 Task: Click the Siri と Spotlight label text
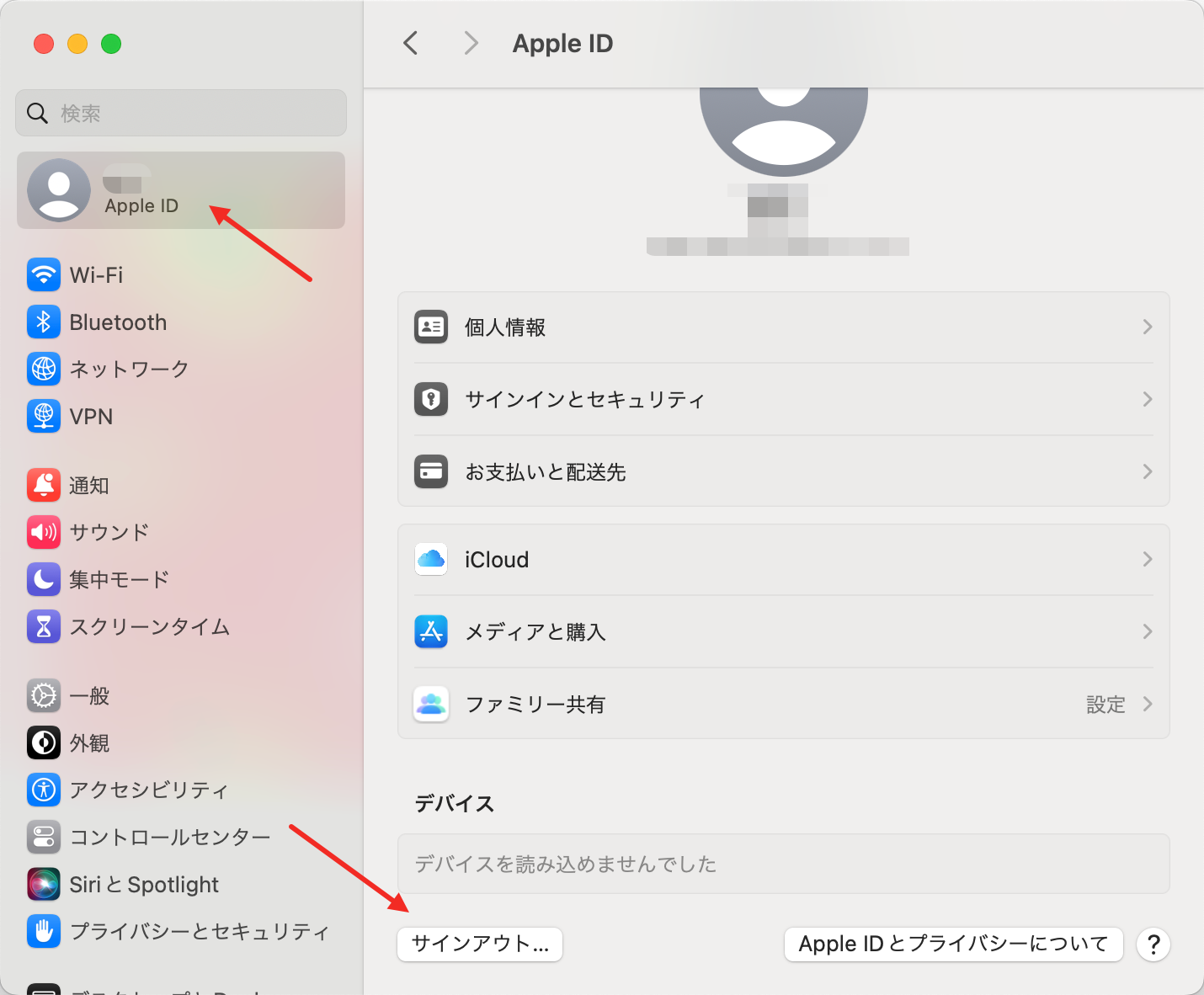(x=144, y=885)
